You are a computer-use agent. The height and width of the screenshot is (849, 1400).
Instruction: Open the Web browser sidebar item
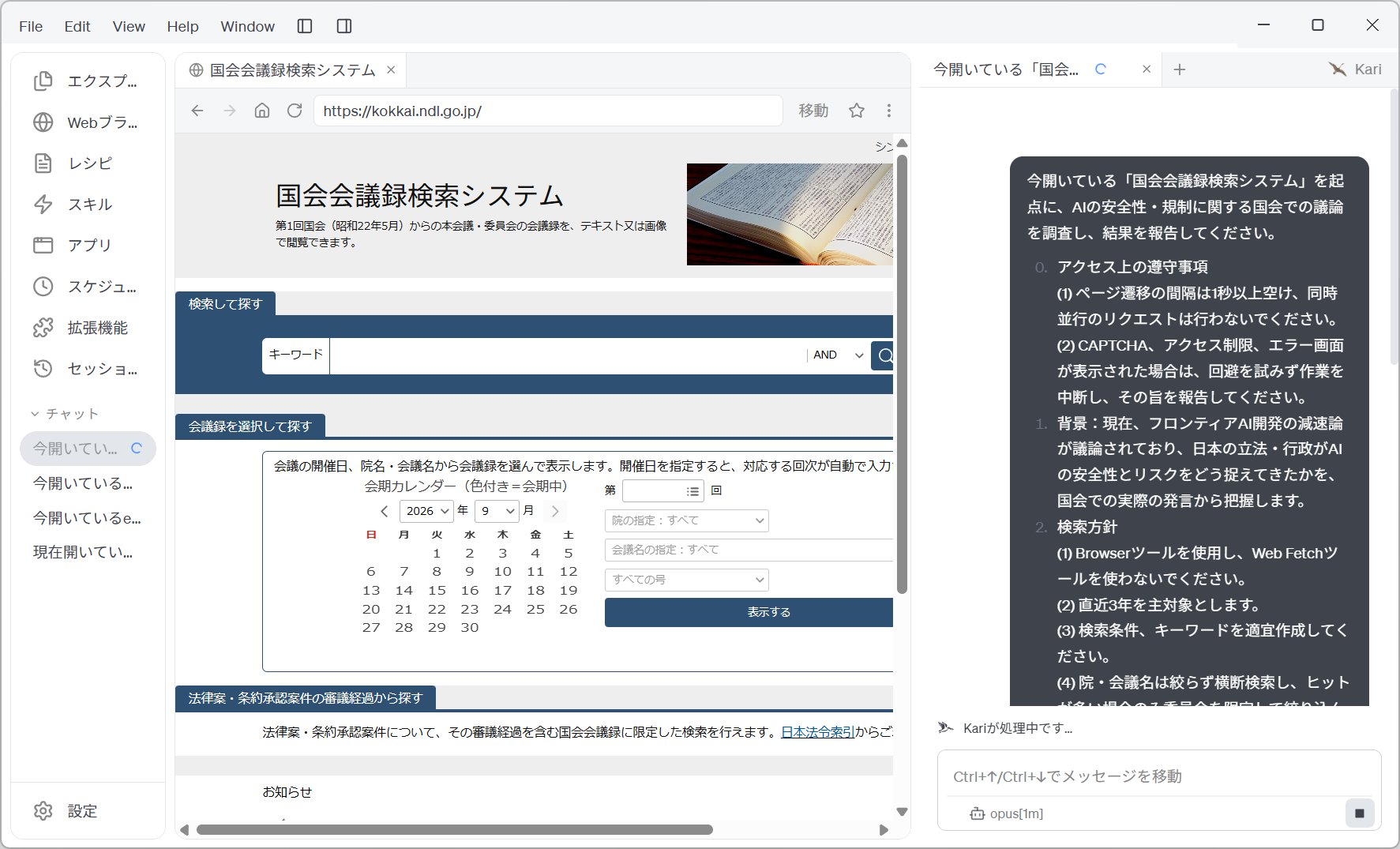click(87, 122)
